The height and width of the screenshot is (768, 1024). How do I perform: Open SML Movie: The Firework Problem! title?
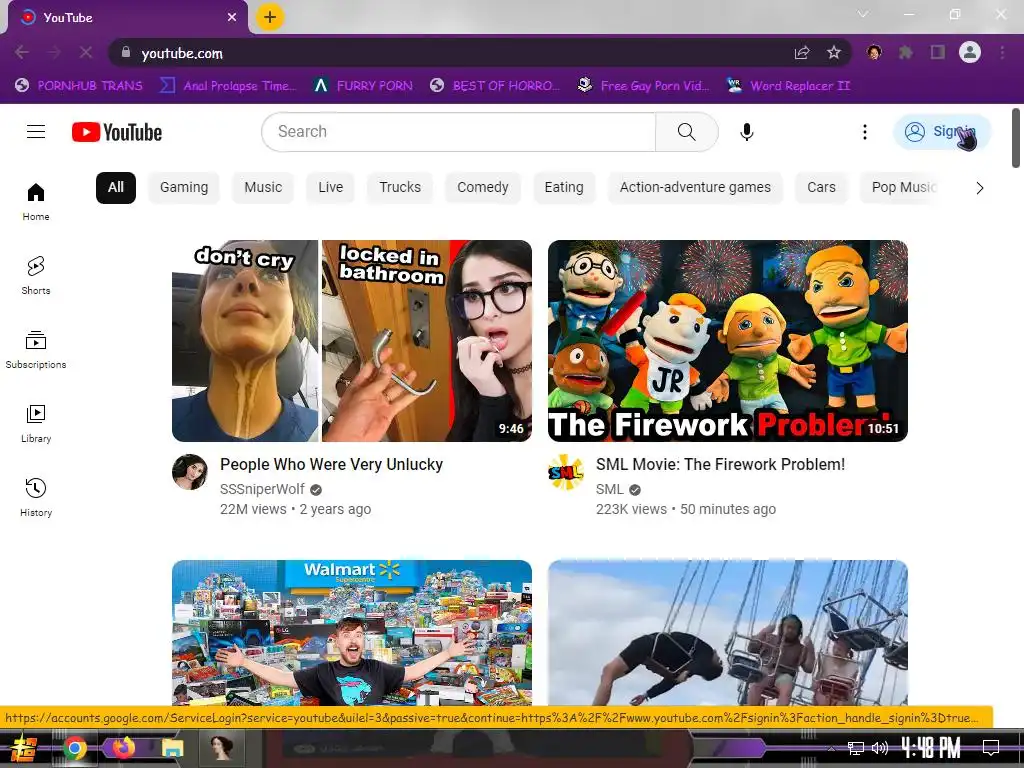pyautogui.click(x=720, y=464)
